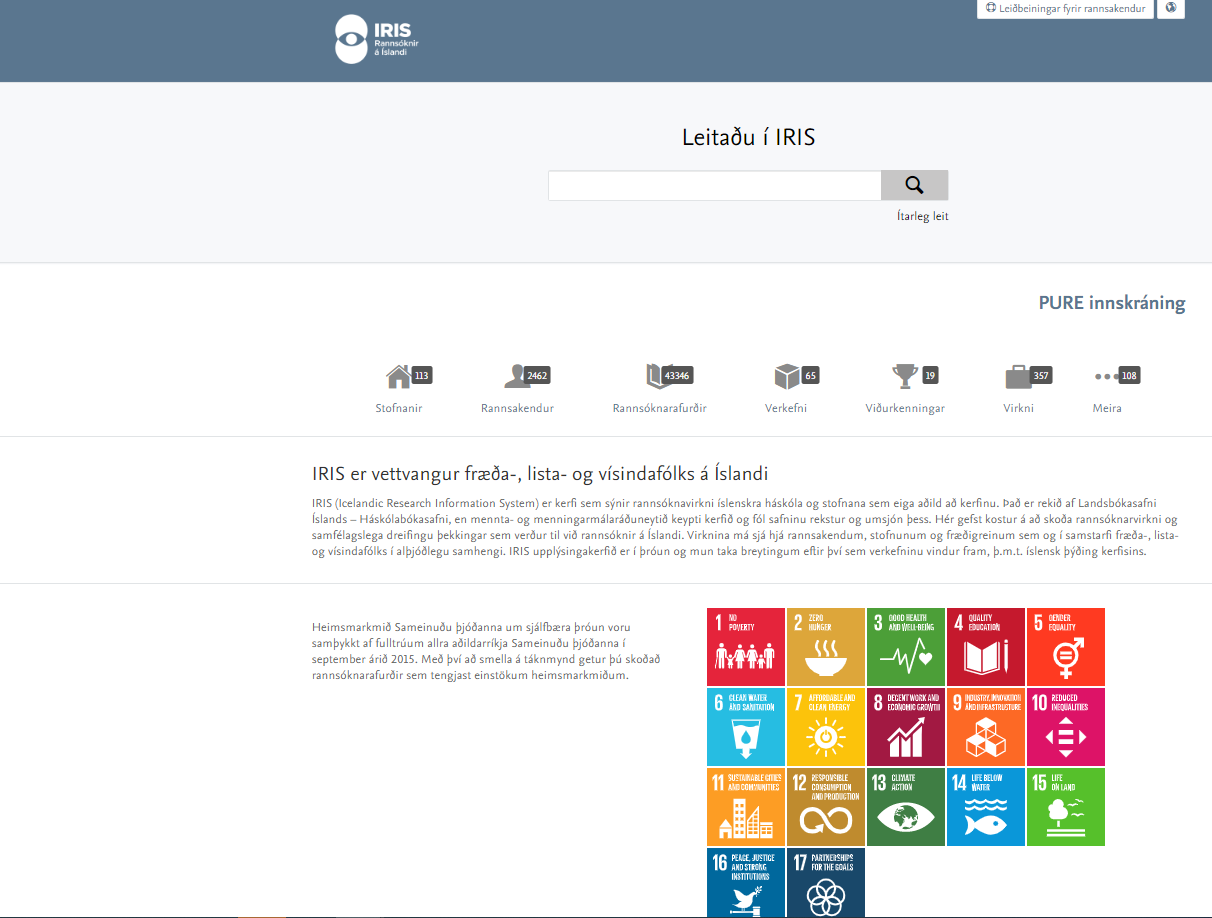Click the IRIS logo in header
The height and width of the screenshot is (918, 1212).
click(373, 40)
